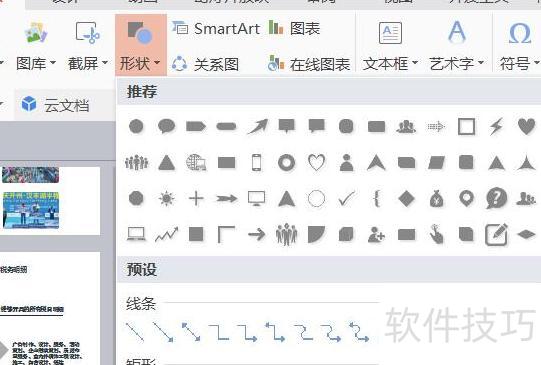Select the plain elbow connector

219,332
